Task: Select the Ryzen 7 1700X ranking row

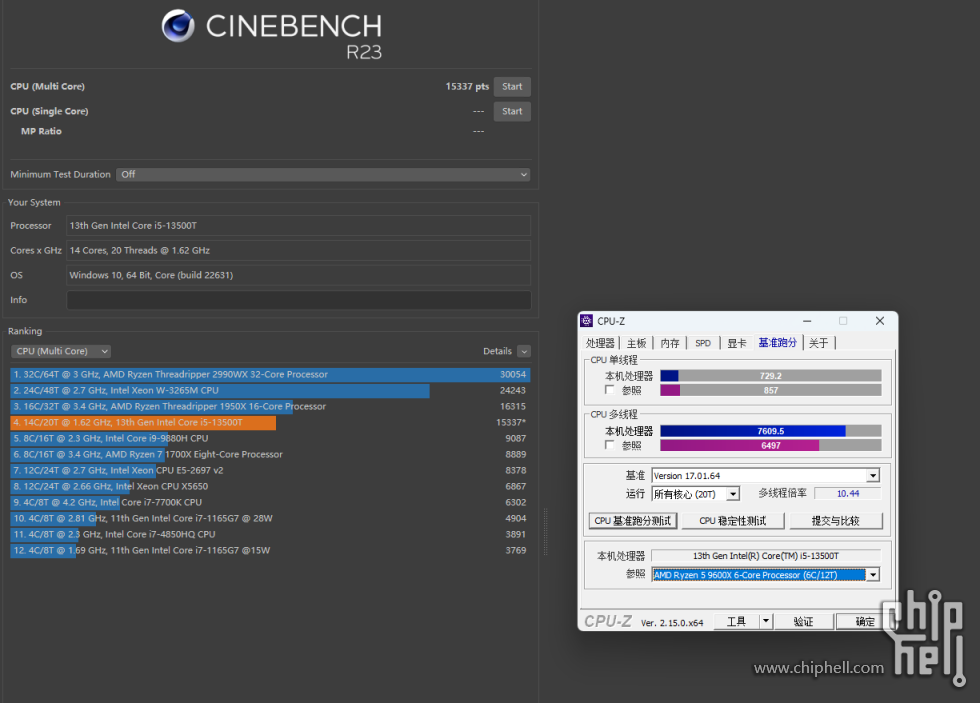Action: [270, 454]
